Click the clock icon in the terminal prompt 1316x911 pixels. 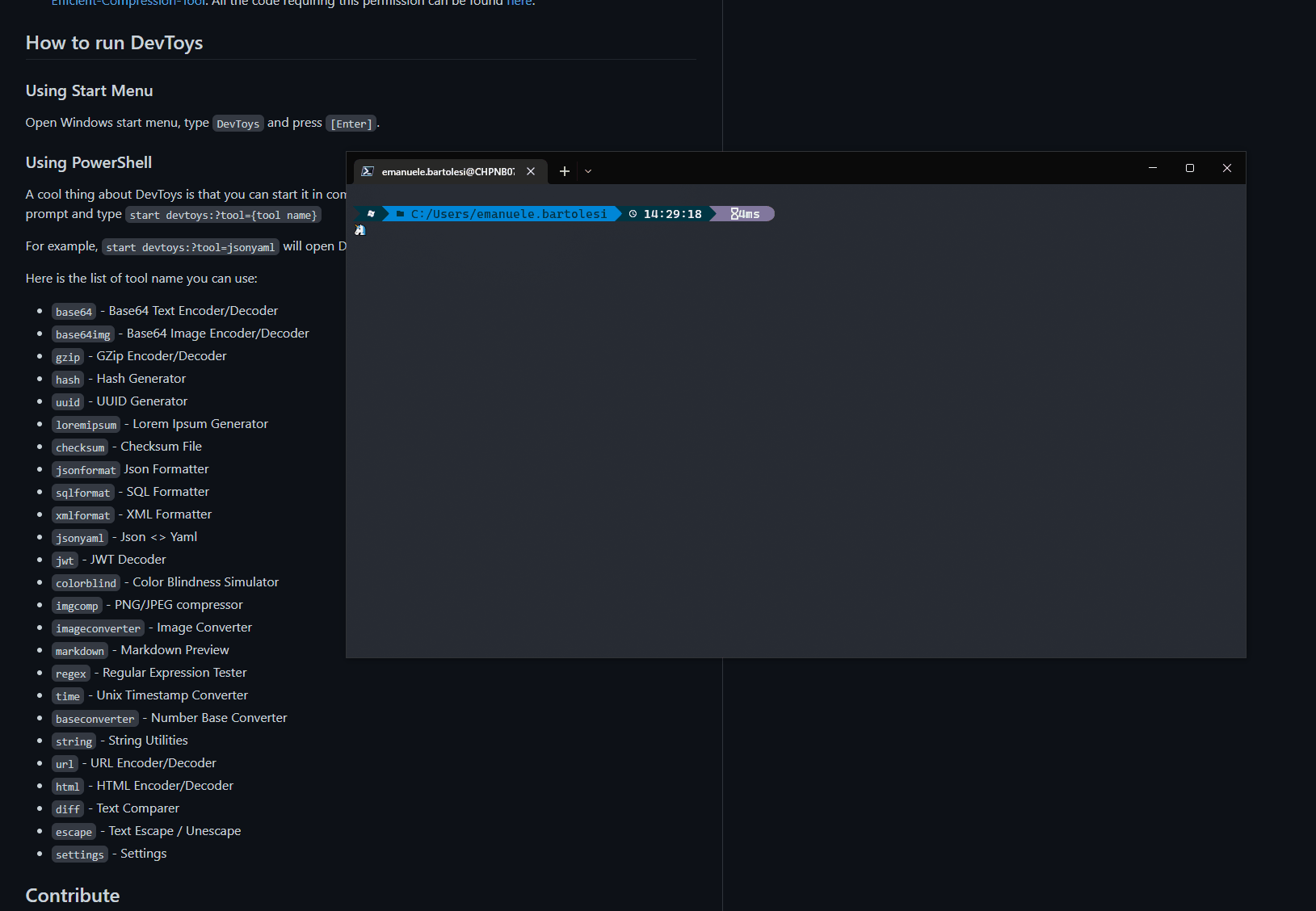(633, 214)
